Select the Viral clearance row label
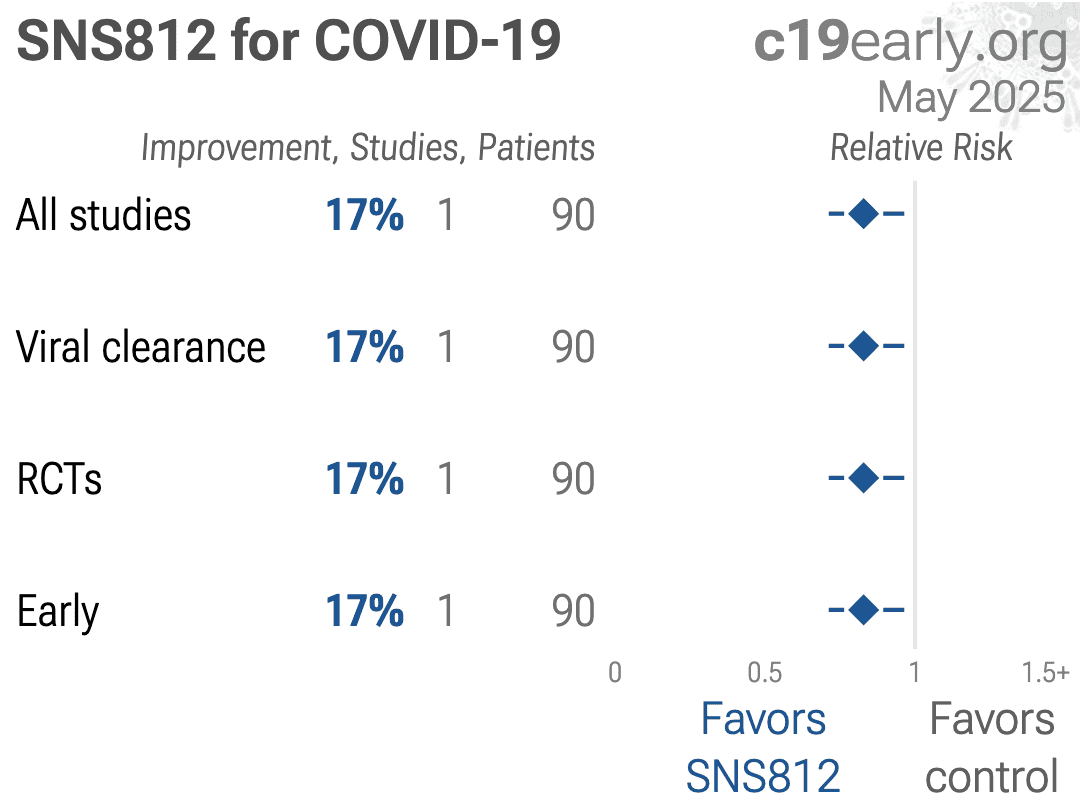Image resolution: width=1080 pixels, height=807 pixels. coord(141,347)
